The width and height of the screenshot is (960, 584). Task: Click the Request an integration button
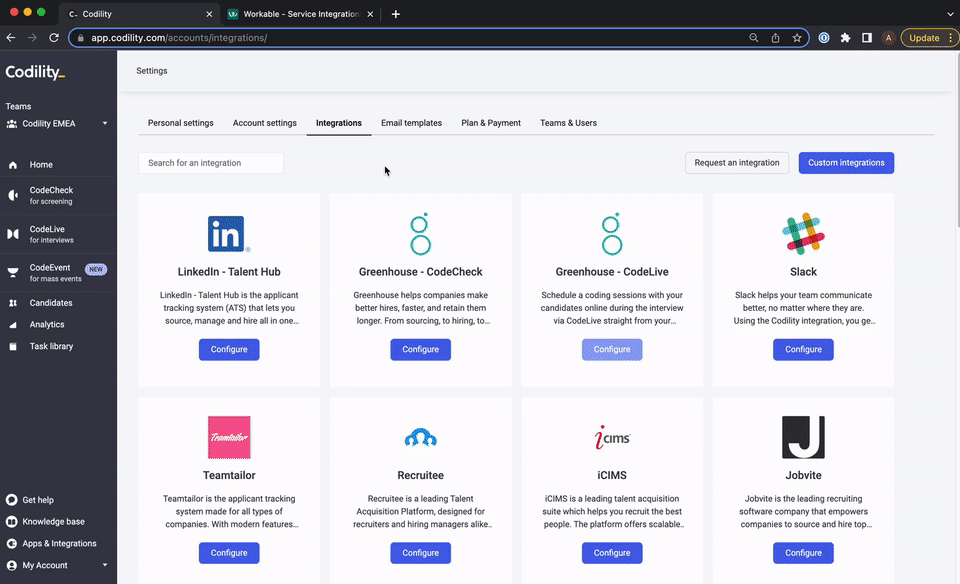737,163
